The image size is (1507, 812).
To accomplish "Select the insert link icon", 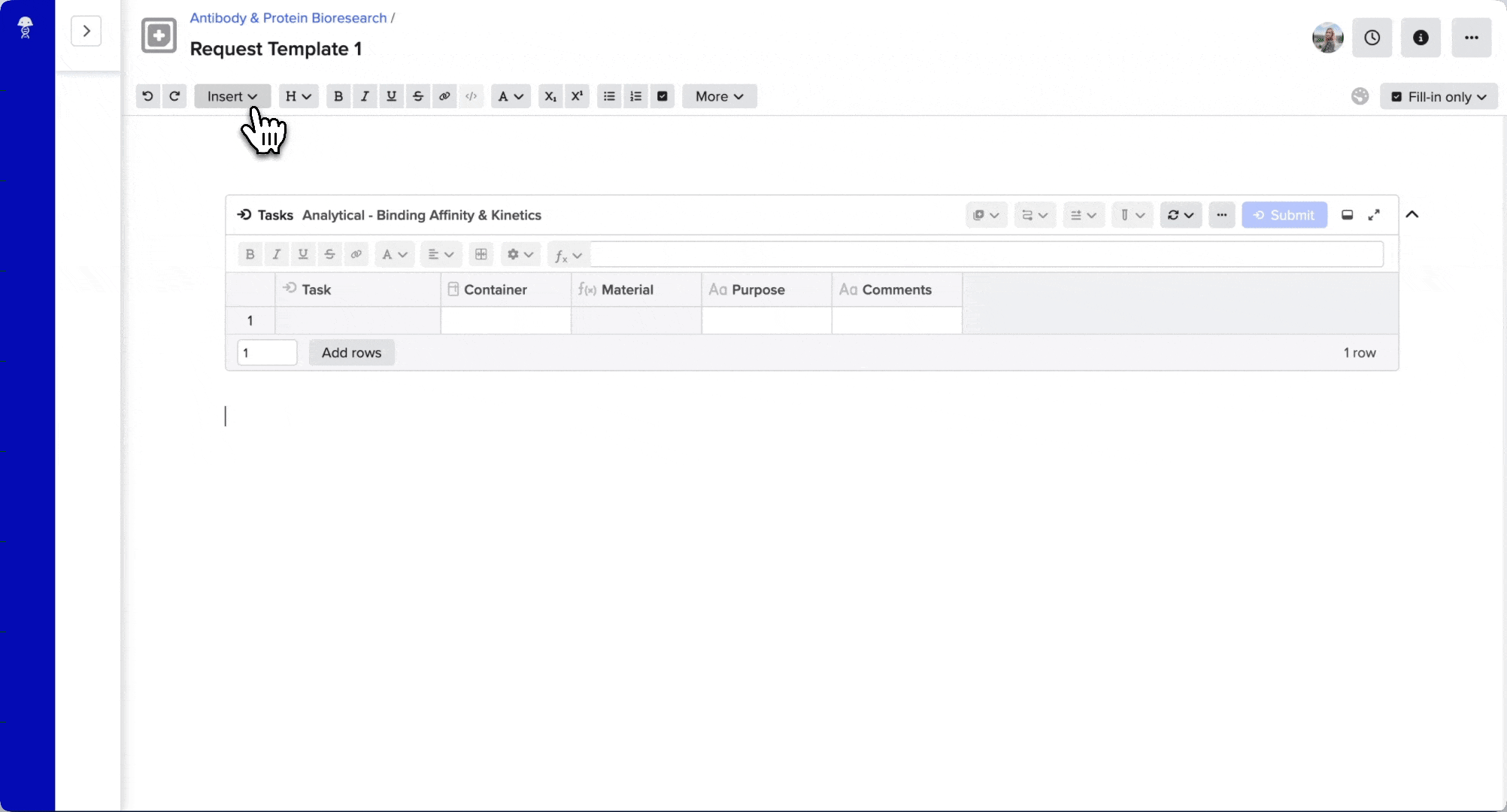I will (444, 96).
